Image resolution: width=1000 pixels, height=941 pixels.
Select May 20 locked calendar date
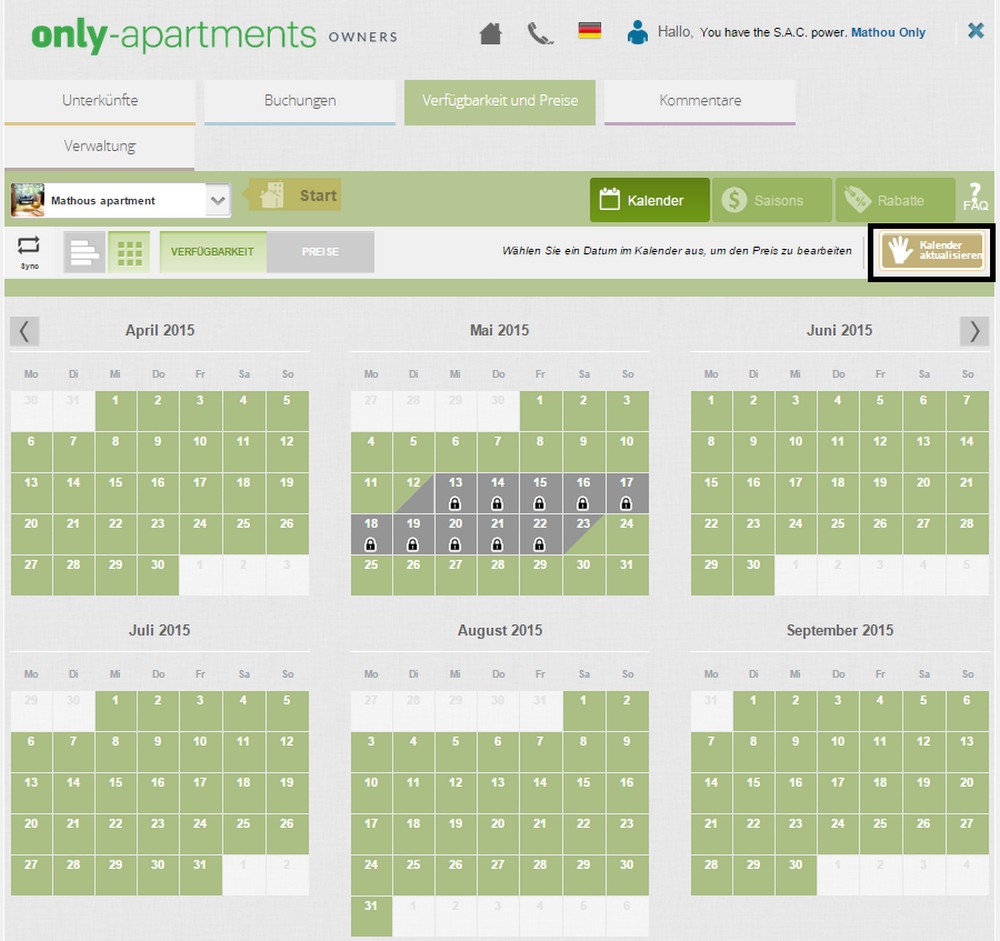coord(455,531)
